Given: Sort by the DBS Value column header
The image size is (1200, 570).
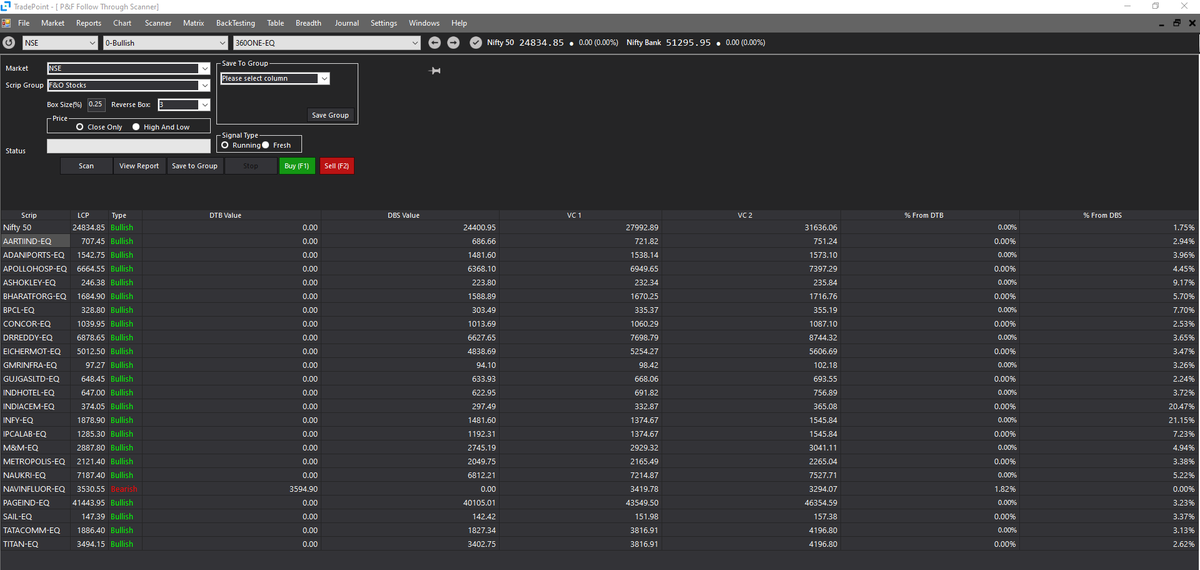Looking at the screenshot, I should 403,215.
